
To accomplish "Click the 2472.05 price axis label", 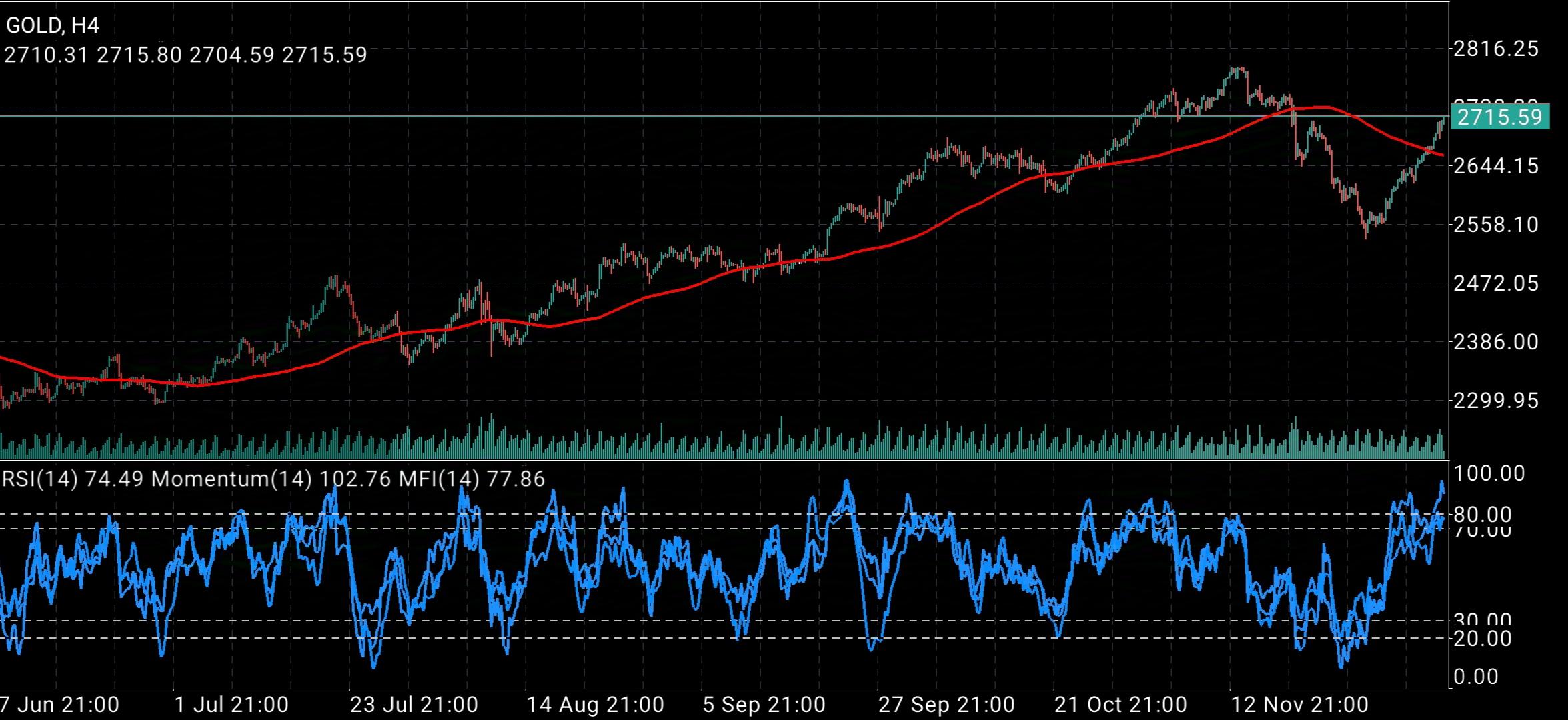I will tap(1495, 283).
